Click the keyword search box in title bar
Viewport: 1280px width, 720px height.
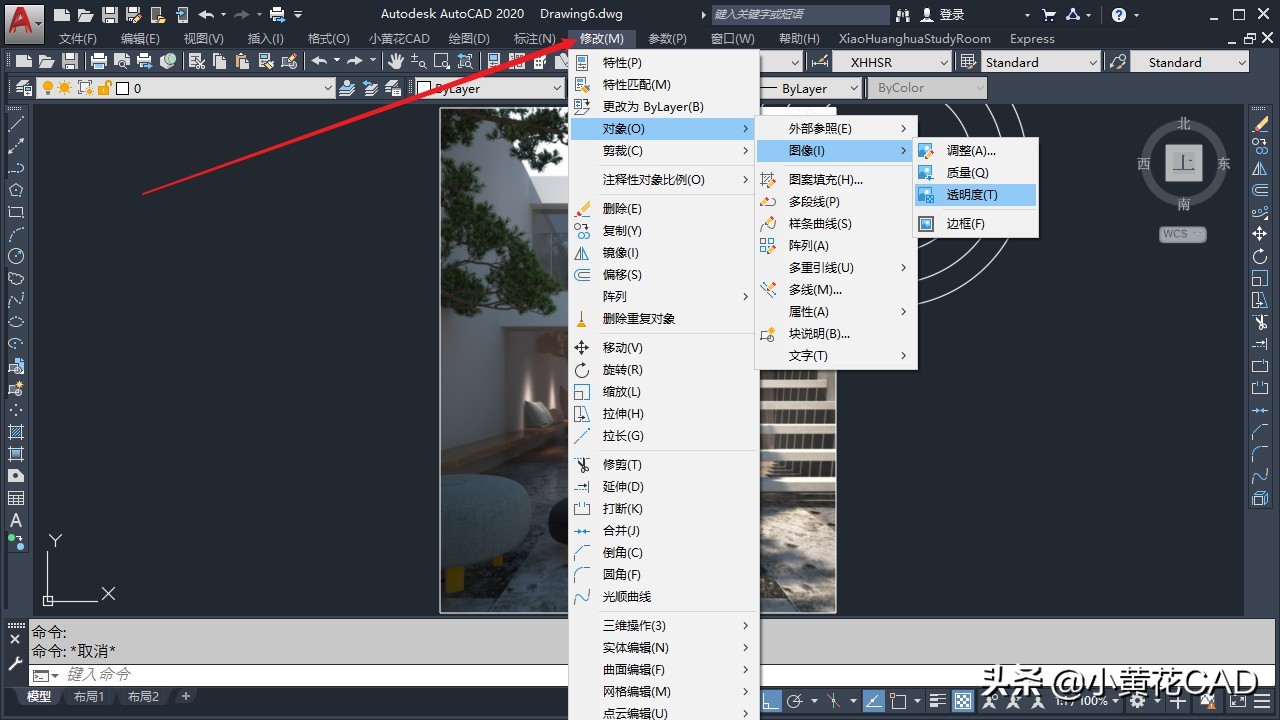coord(799,15)
